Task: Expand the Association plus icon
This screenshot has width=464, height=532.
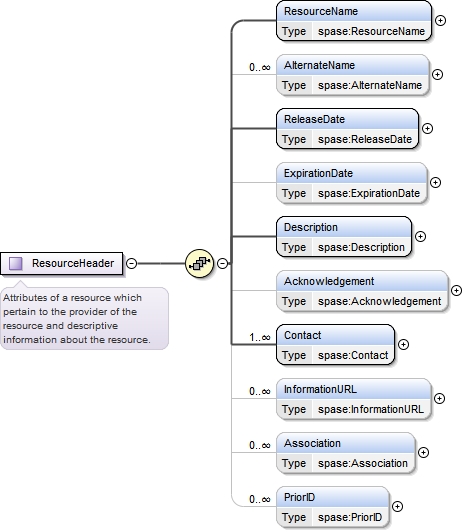Action: 423,452
